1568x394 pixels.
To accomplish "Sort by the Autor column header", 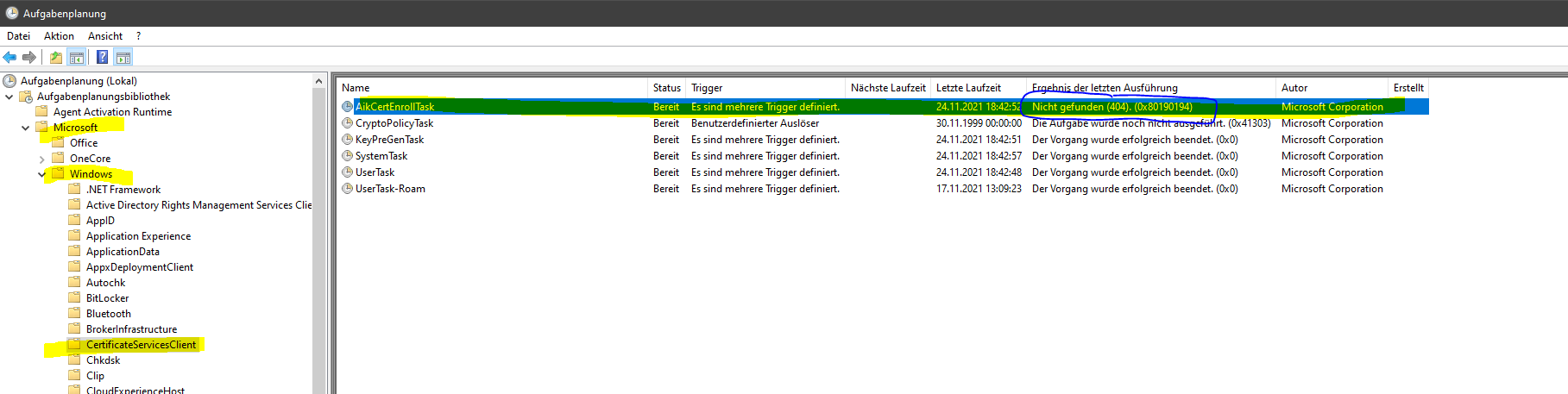I will 1332,88.
